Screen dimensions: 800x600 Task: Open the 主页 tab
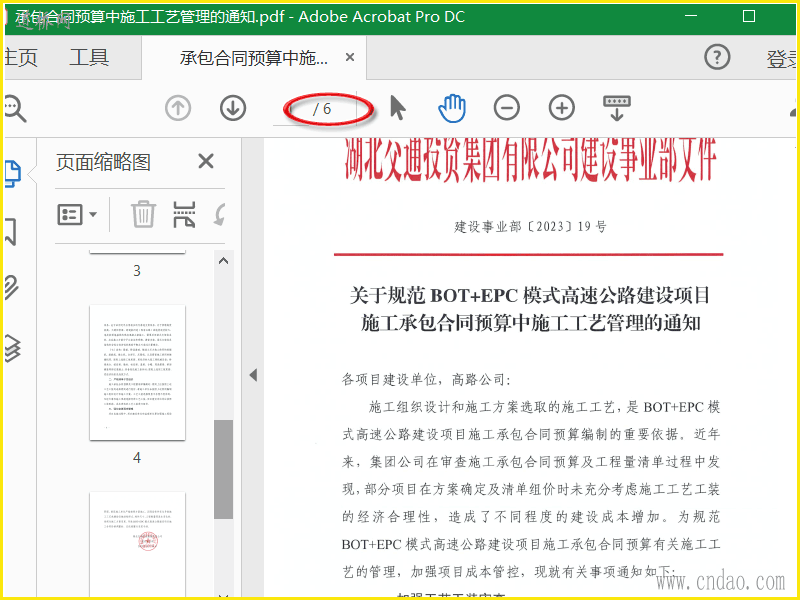[x=20, y=57]
